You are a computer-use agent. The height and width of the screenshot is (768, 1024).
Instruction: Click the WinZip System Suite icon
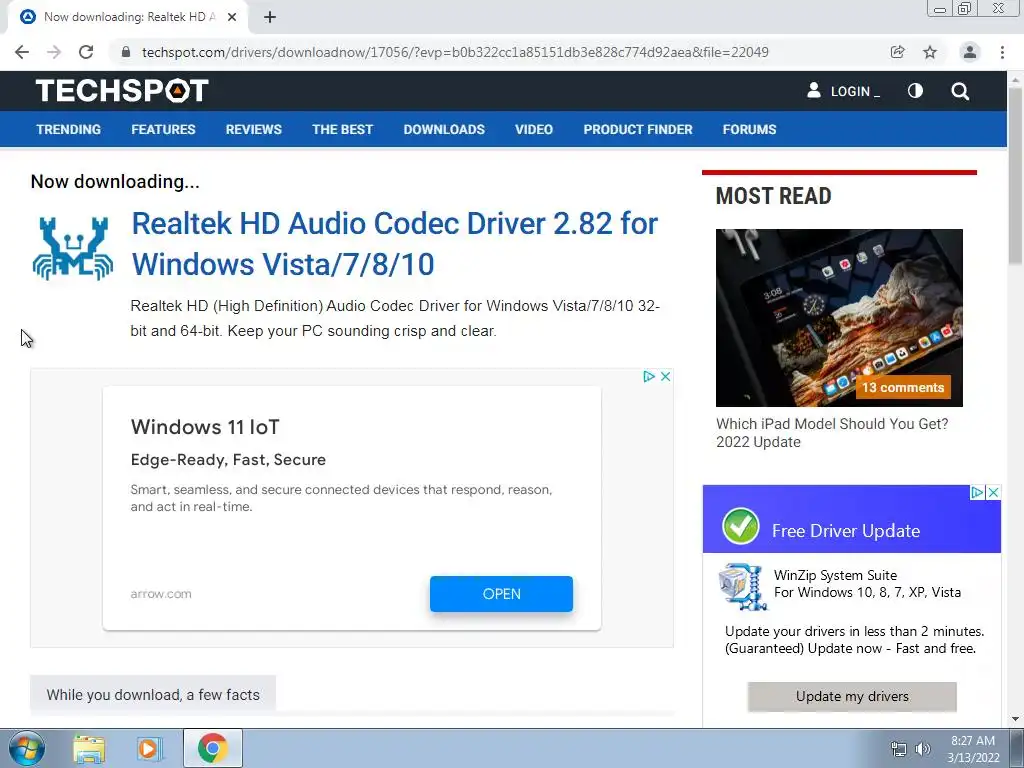coord(743,587)
